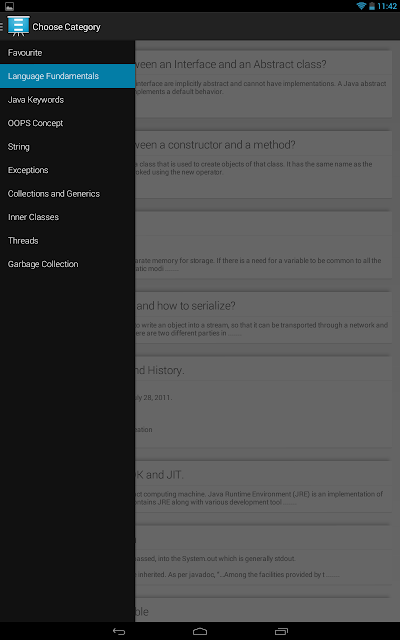Open the History question card
Viewport: 400px width, 640px height.
tap(263, 402)
